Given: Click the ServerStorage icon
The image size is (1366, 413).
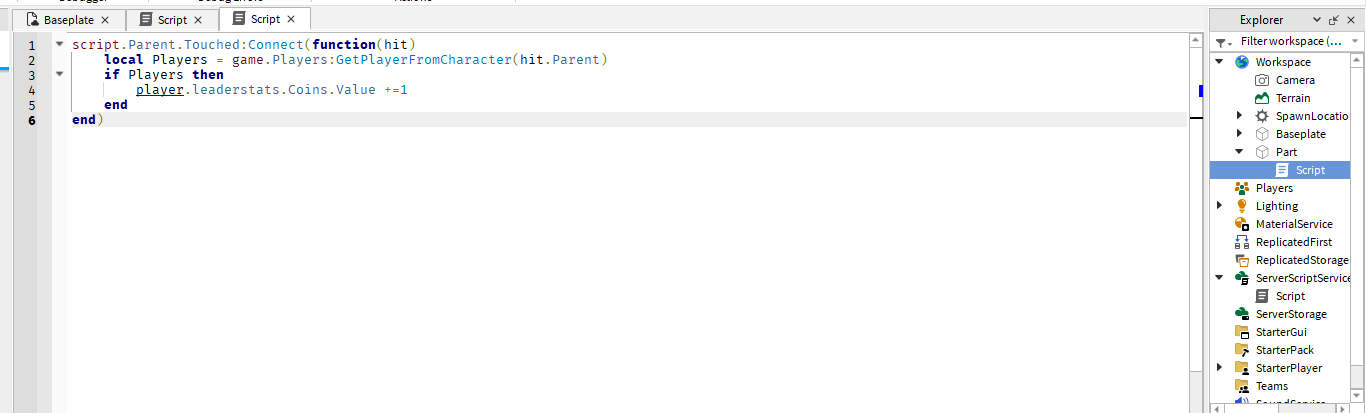Looking at the screenshot, I should click(1242, 314).
